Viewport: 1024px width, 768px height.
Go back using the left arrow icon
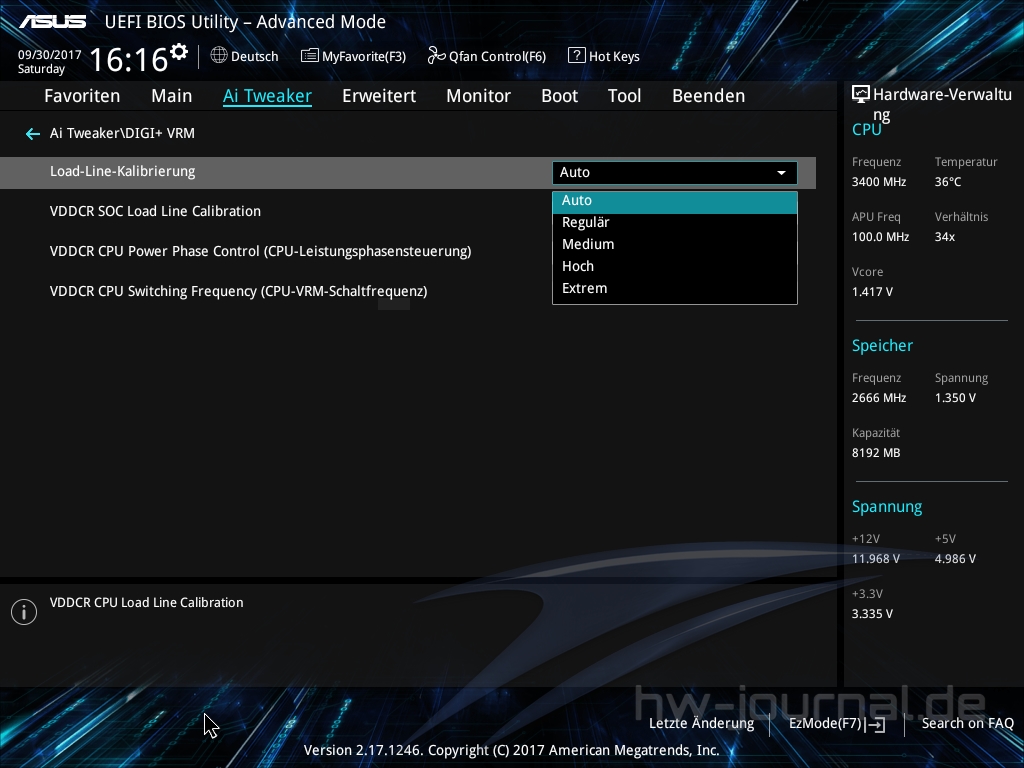[33, 134]
